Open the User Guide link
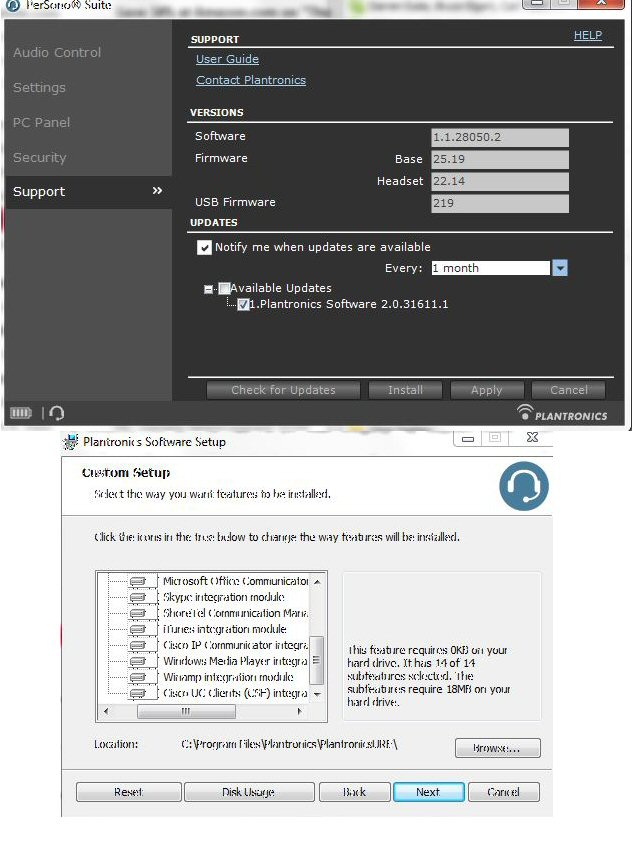632x850 pixels. [227, 59]
